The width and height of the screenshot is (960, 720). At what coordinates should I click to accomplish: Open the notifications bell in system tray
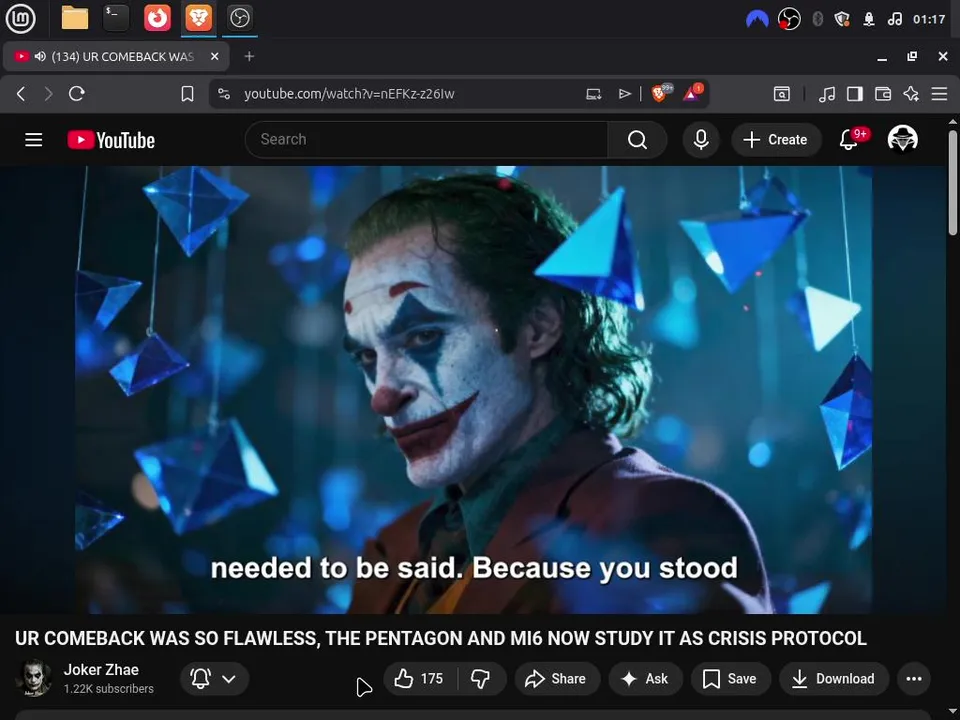(868, 19)
